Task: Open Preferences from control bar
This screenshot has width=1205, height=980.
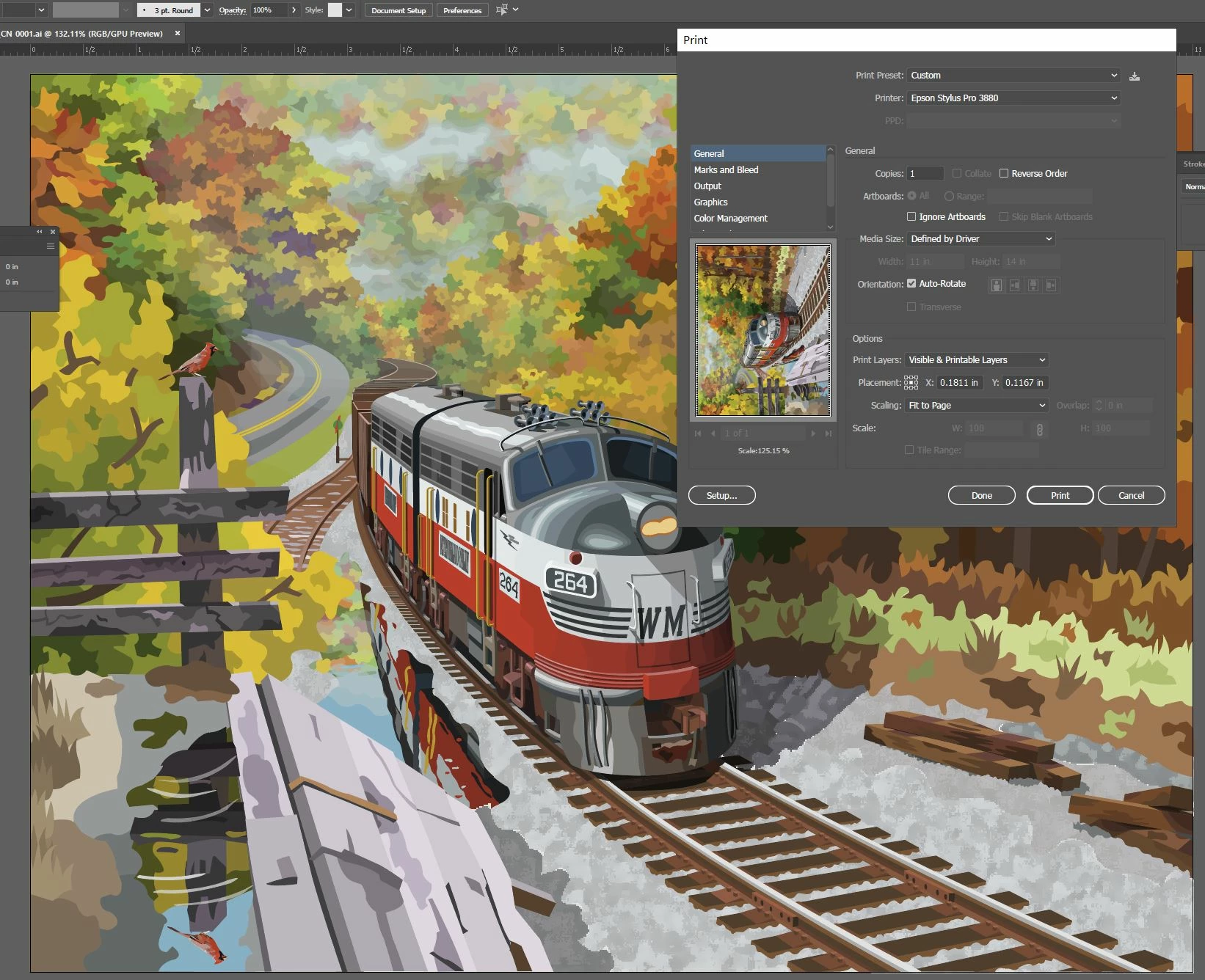Action: (462, 10)
